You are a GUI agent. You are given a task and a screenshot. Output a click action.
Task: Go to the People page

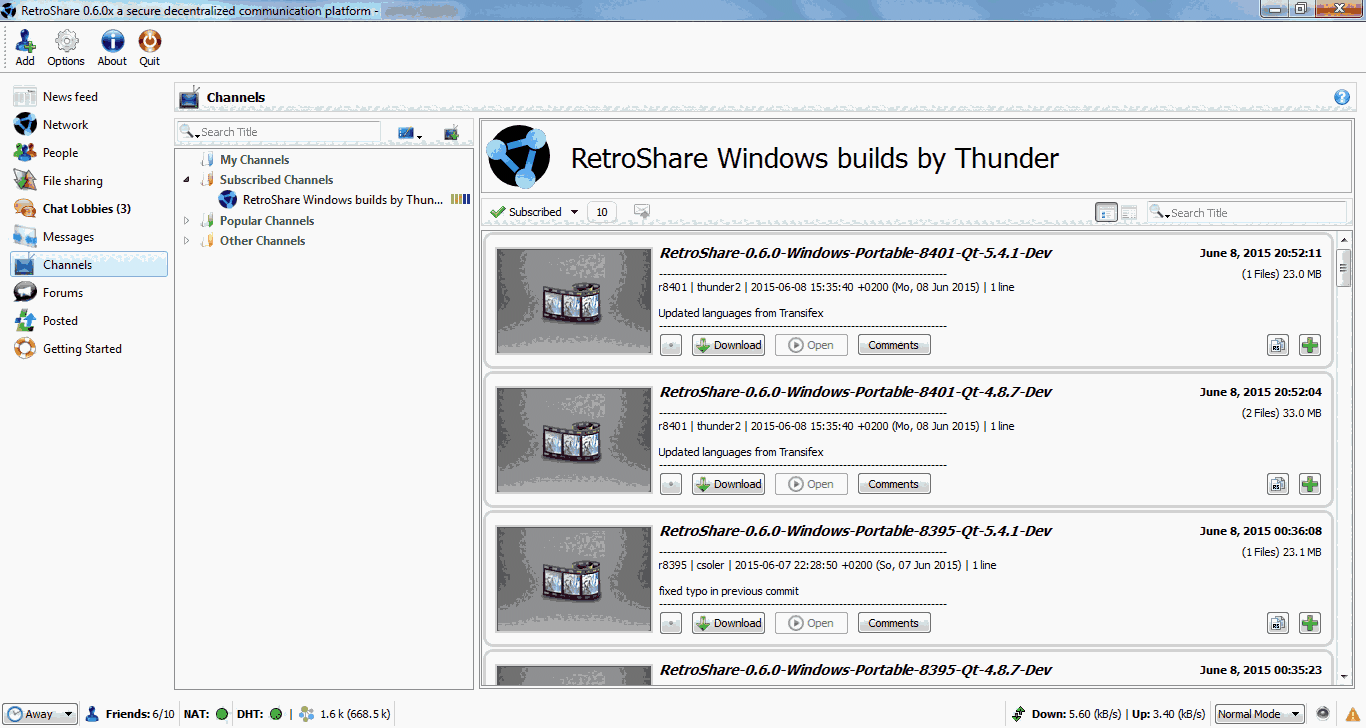(x=89, y=153)
